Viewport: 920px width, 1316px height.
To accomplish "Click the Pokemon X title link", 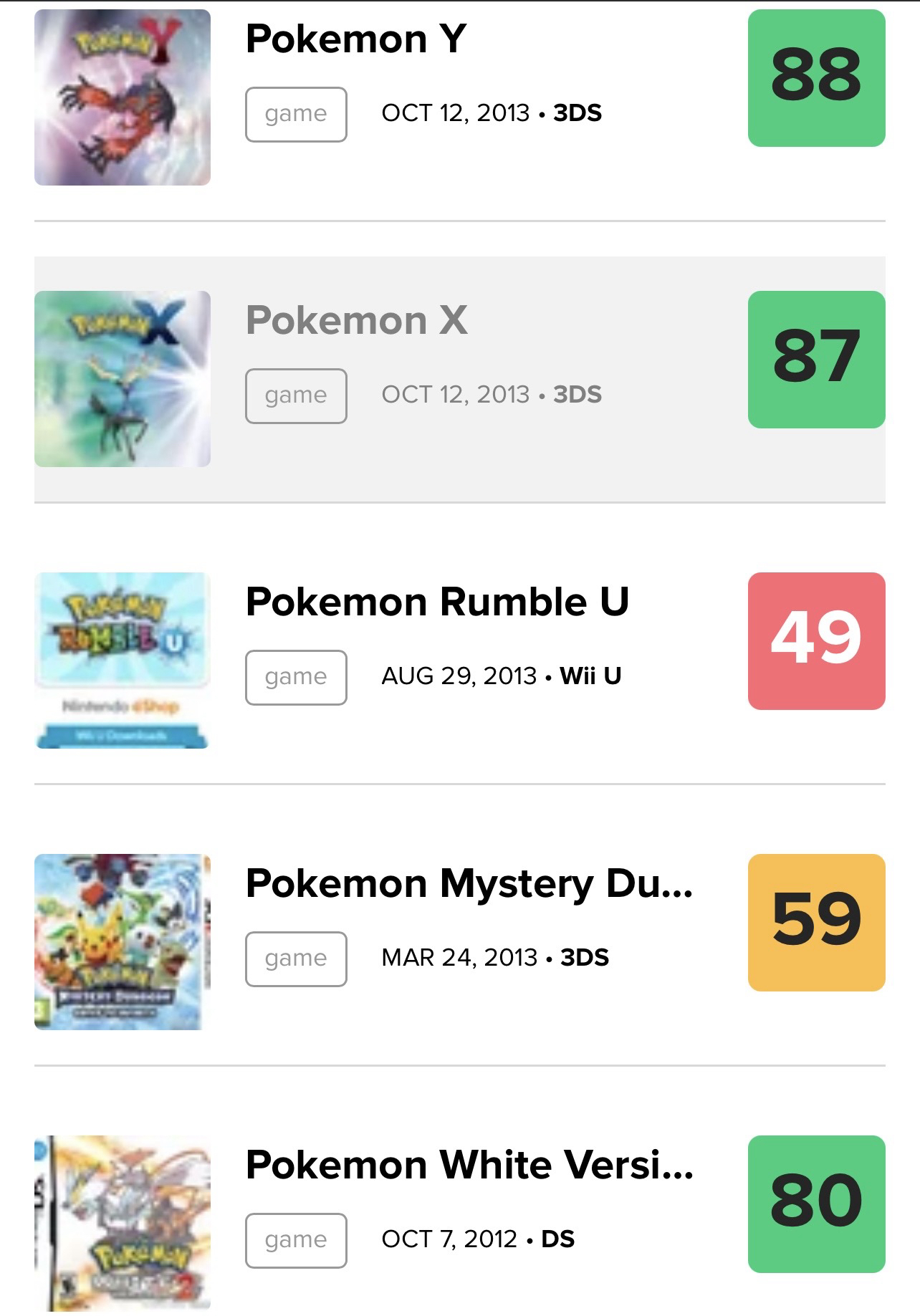I will [x=357, y=320].
